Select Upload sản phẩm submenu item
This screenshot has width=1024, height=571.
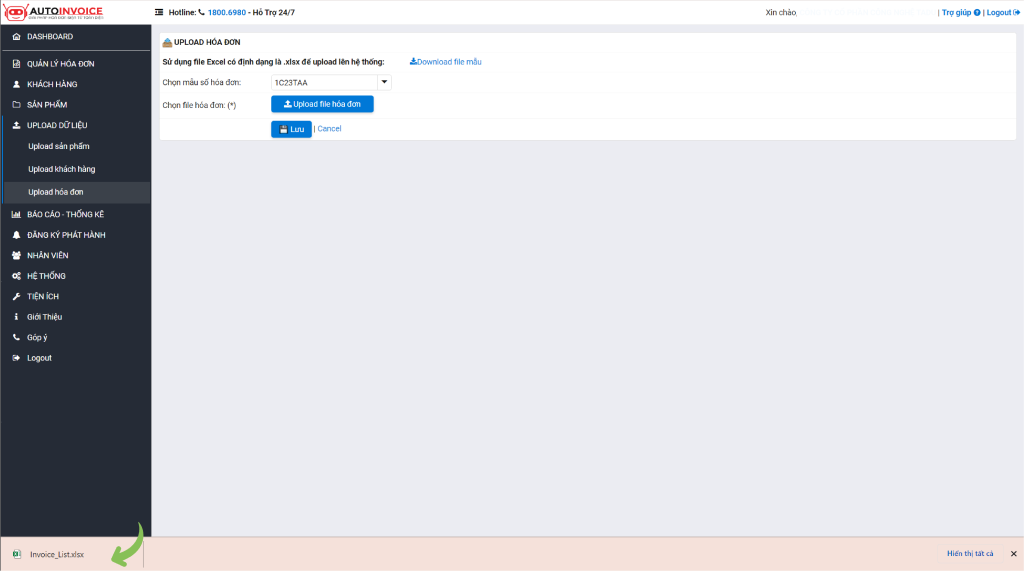coord(59,146)
